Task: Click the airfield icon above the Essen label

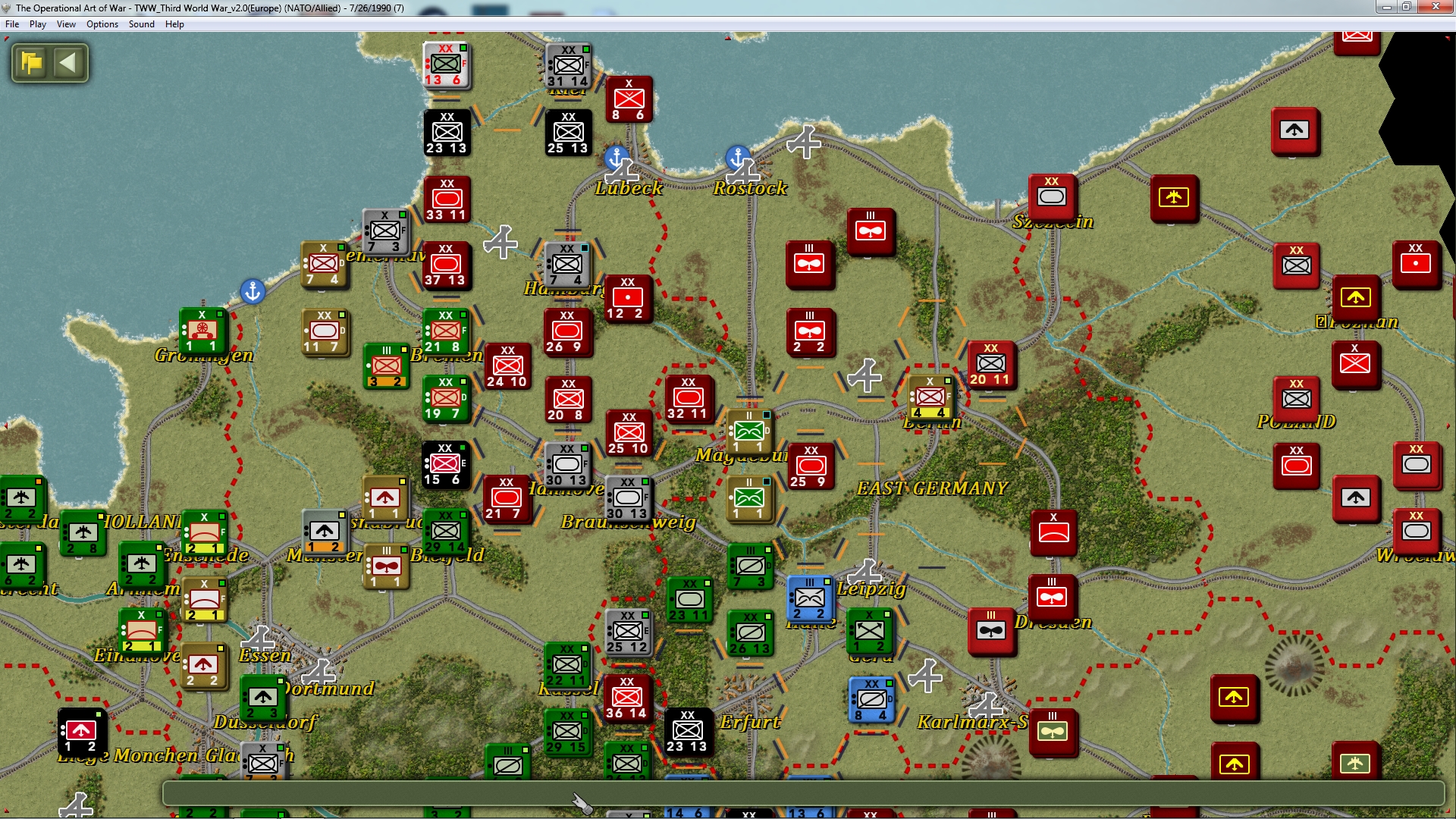Action: click(x=258, y=639)
